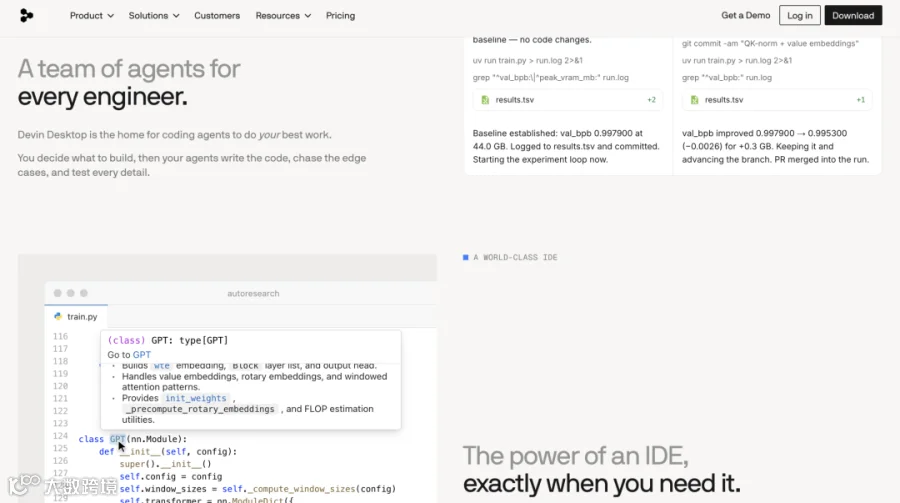Click the left results.tsv file icon
900x503 pixels.
click(485, 100)
